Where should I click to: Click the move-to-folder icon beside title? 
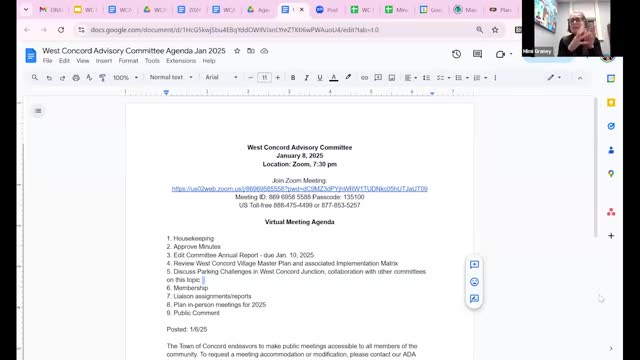tap(251, 51)
